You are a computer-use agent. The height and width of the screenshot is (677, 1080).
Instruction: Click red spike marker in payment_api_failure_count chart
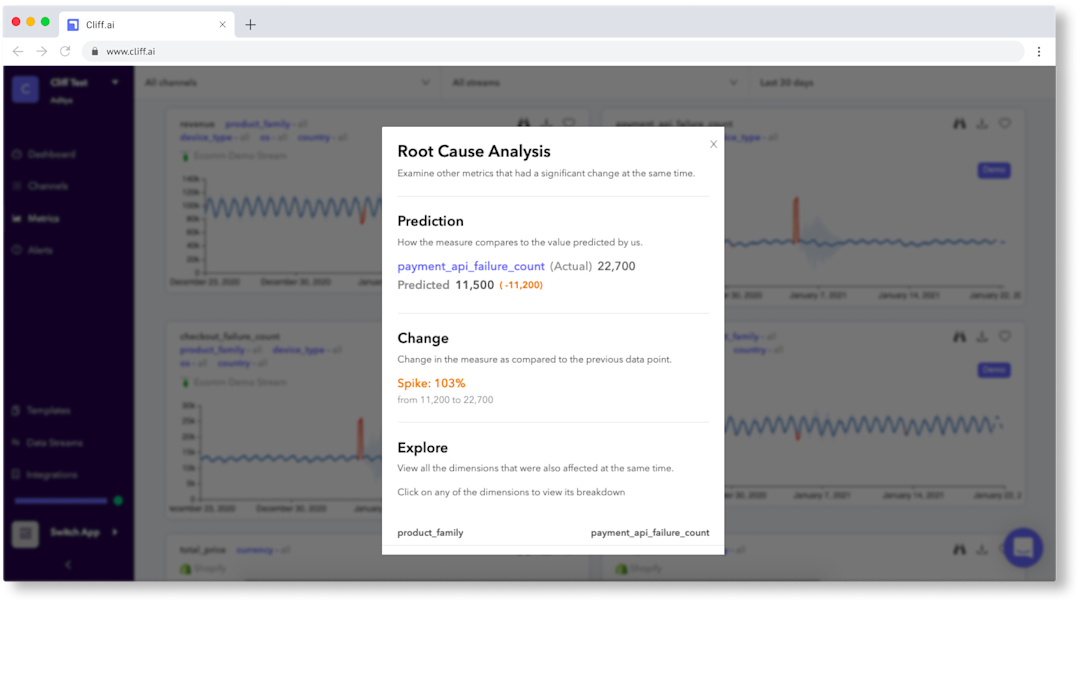pyautogui.click(x=796, y=220)
